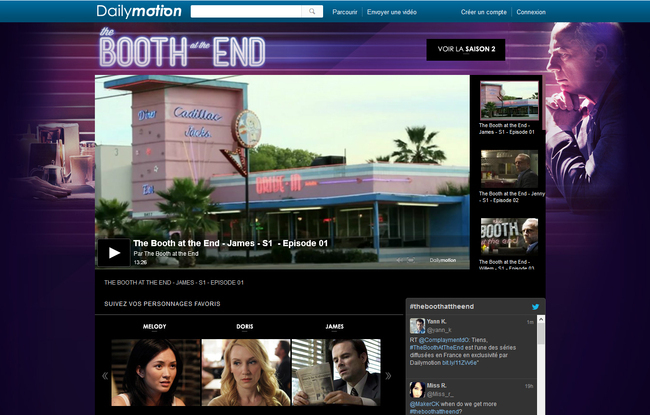Focus the Dailymotion search field

[246, 12]
